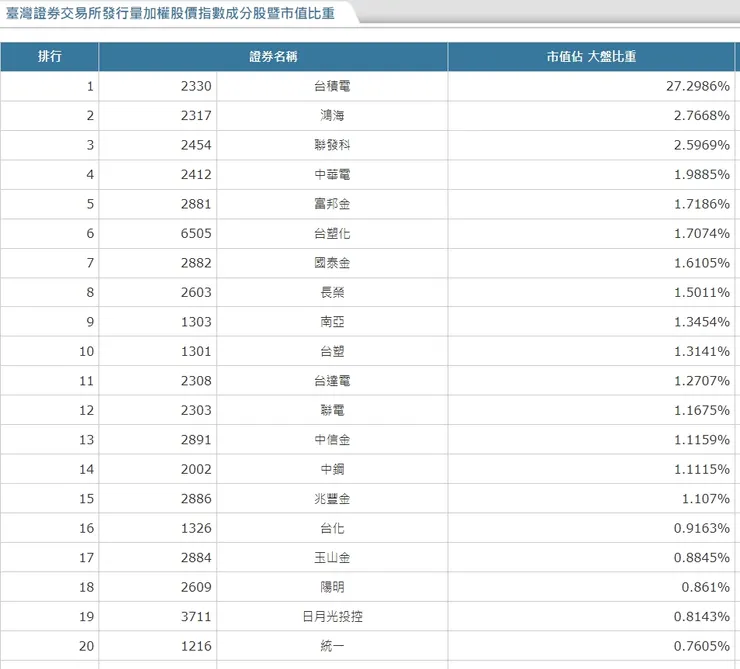Click stock name 中信金
Screen dimensions: 740x669
pyautogui.click(x=332, y=440)
